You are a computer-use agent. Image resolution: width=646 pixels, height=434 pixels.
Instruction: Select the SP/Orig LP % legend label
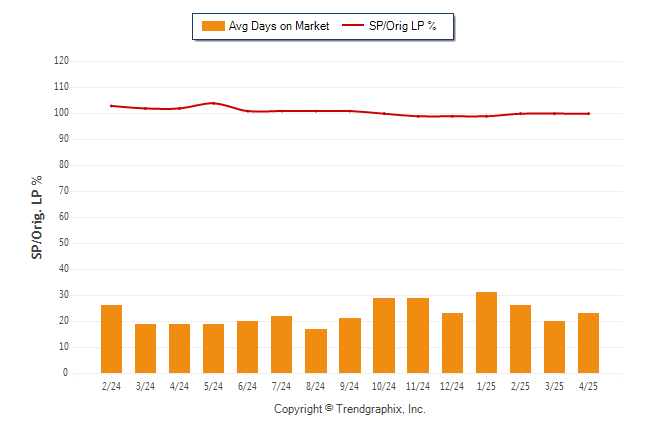click(x=403, y=26)
